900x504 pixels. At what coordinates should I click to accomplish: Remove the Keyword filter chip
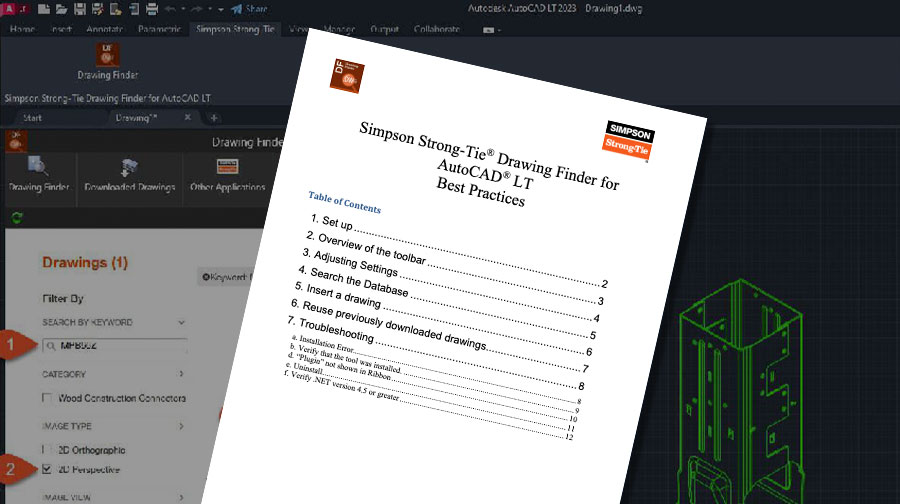(205, 277)
